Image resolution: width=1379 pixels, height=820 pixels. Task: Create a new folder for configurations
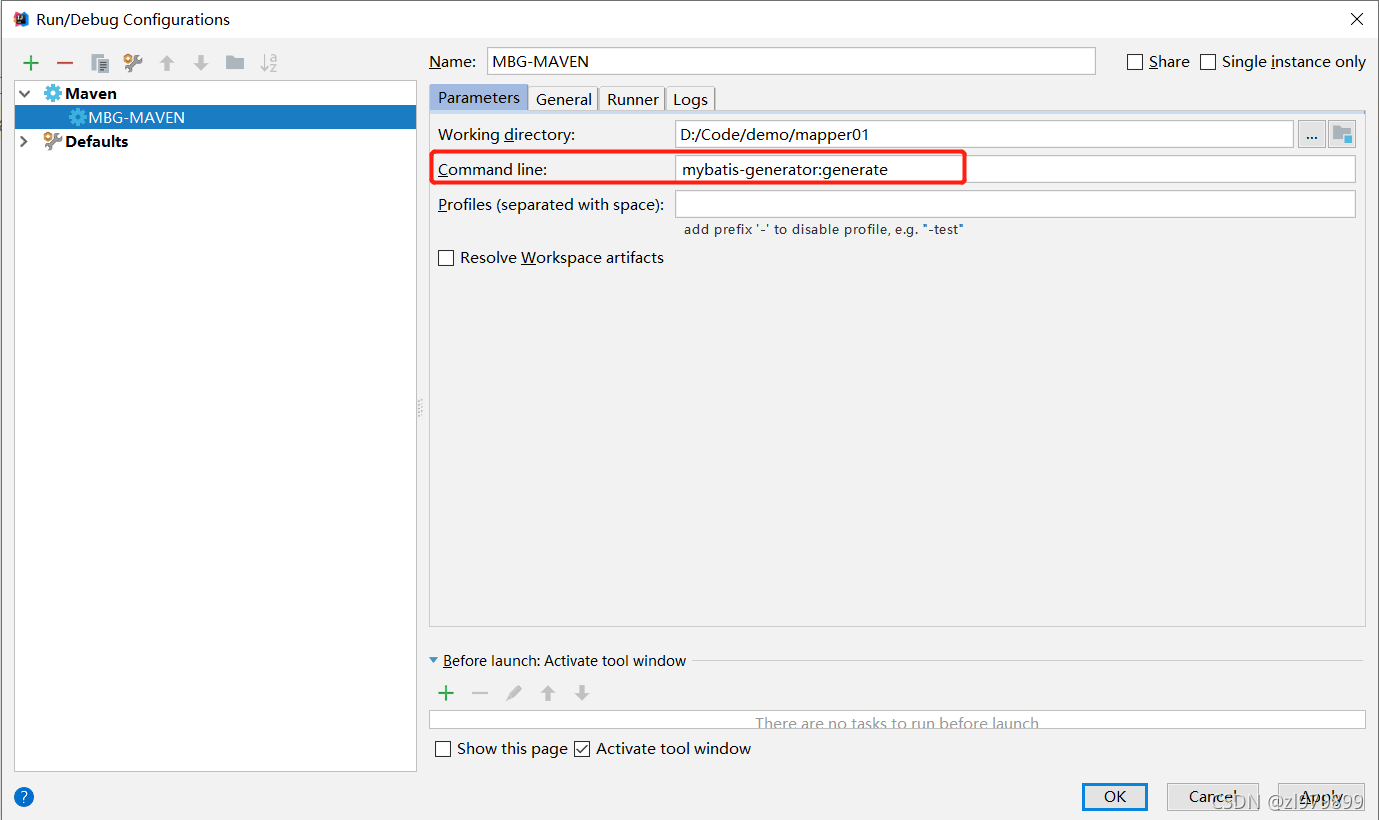pyautogui.click(x=234, y=62)
